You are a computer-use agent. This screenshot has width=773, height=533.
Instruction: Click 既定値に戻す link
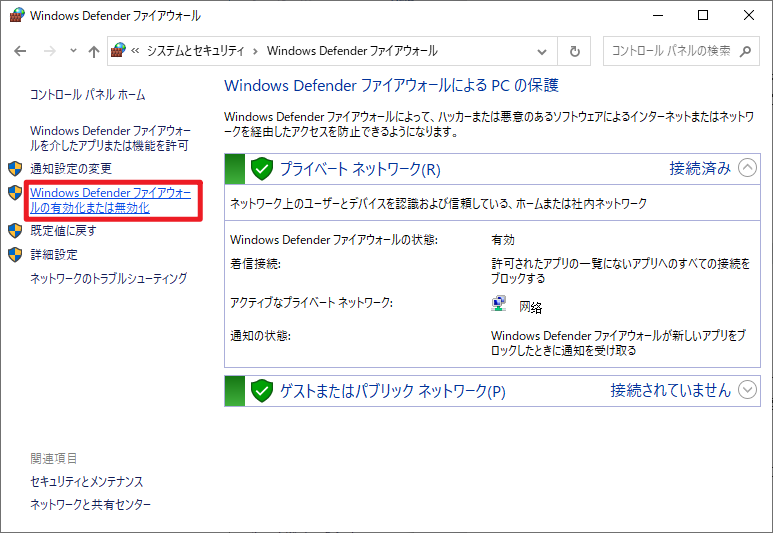tap(63, 230)
